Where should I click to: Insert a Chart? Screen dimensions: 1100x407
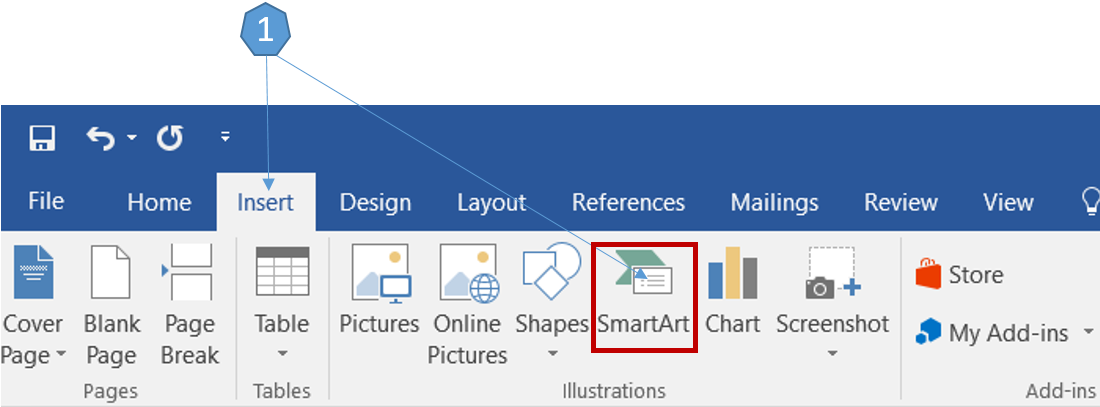pyautogui.click(x=732, y=297)
